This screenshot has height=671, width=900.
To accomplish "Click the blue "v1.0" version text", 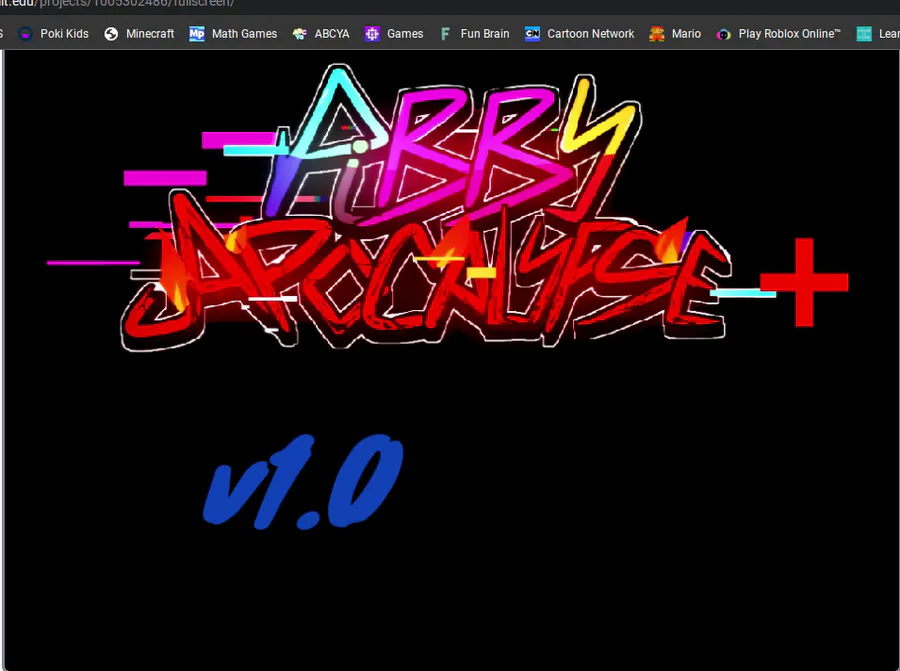I will (303, 481).
